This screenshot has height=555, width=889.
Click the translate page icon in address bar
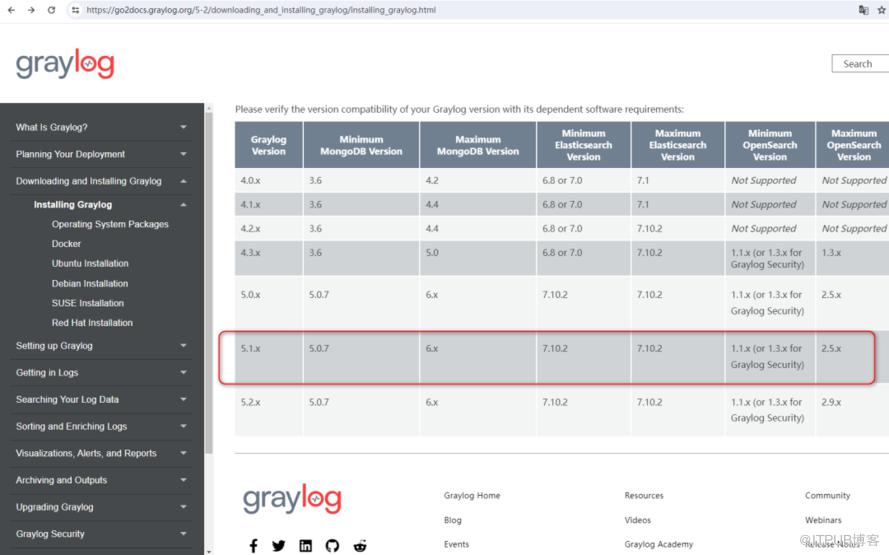863,10
